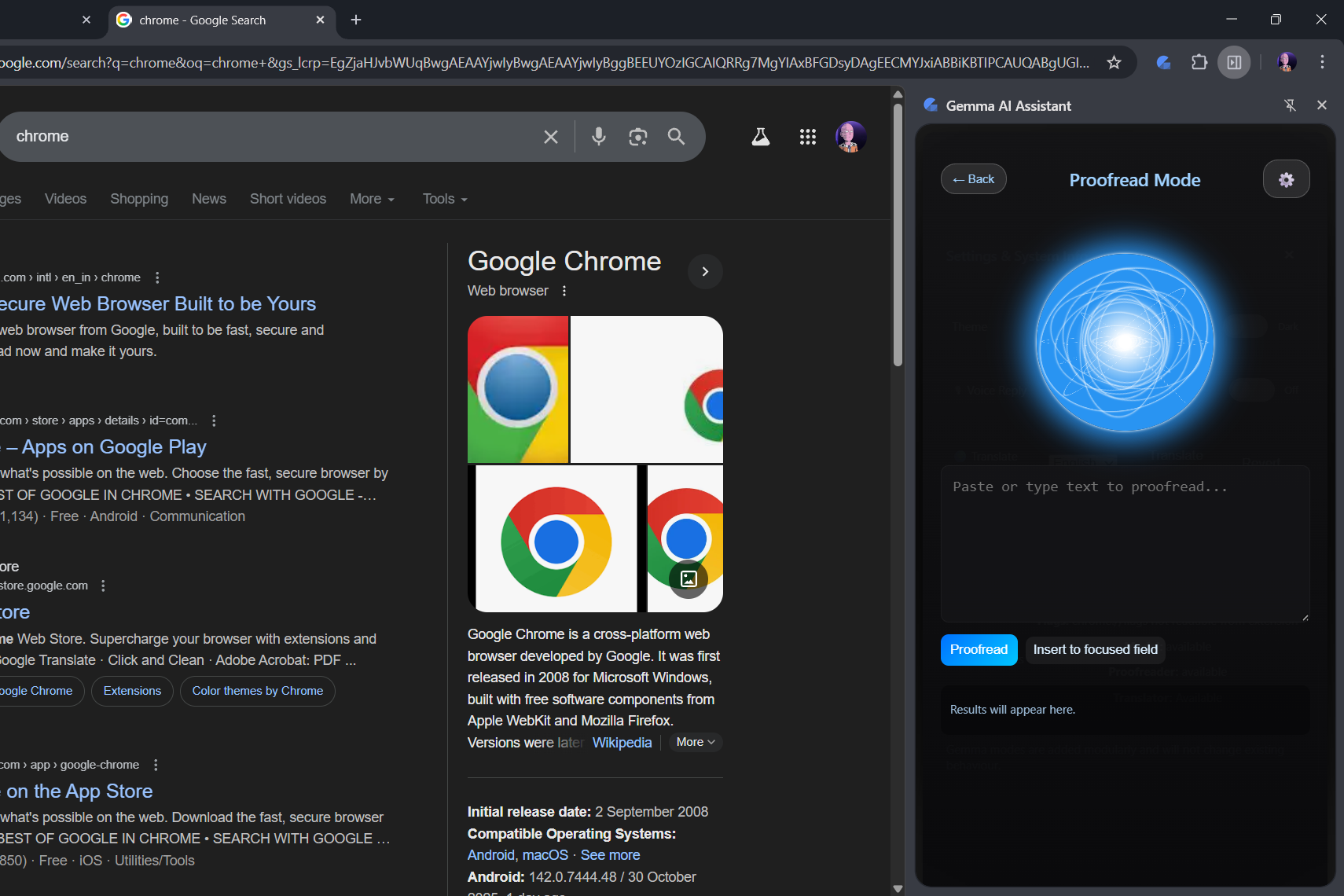The image size is (1344, 896).
Task: Open the Extensions sitelink chip
Action: [x=132, y=691]
